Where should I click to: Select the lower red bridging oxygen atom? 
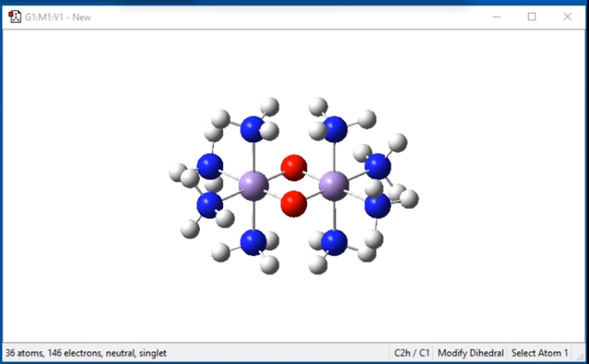(294, 204)
